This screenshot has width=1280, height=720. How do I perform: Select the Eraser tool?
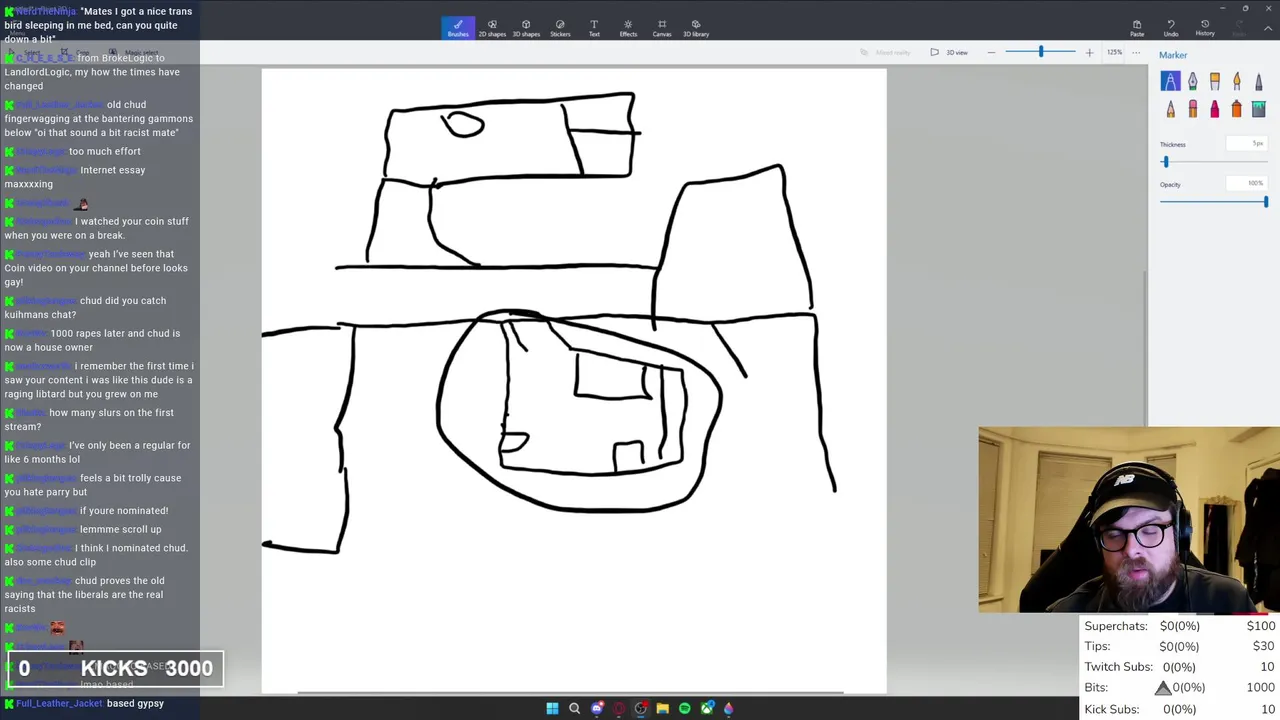point(1192,109)
